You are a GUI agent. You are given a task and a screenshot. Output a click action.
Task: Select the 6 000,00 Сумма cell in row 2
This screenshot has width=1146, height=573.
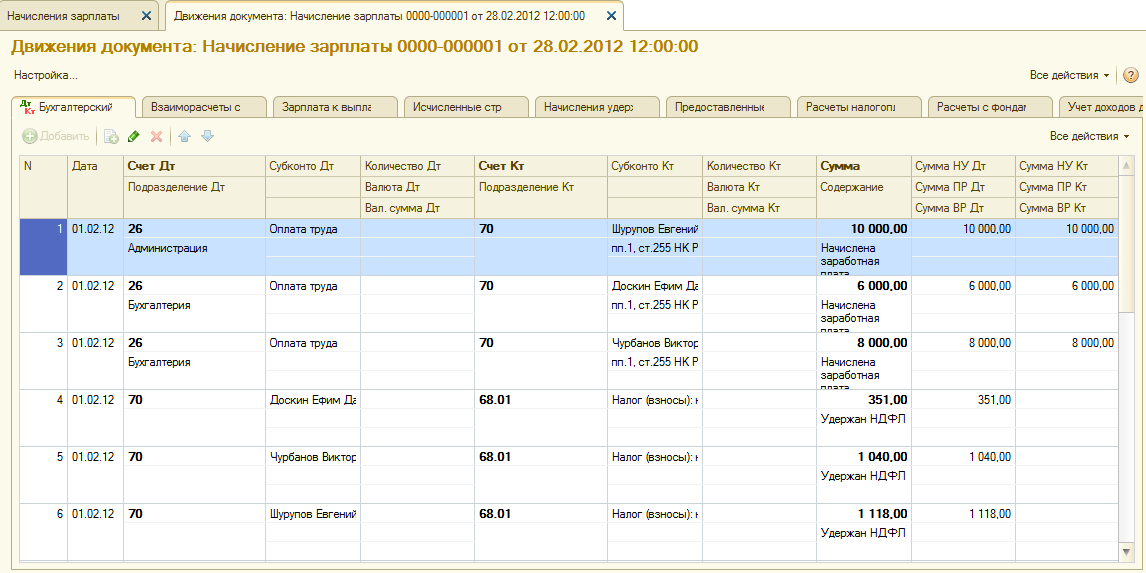pyautogui.click(x=863, y=286)
